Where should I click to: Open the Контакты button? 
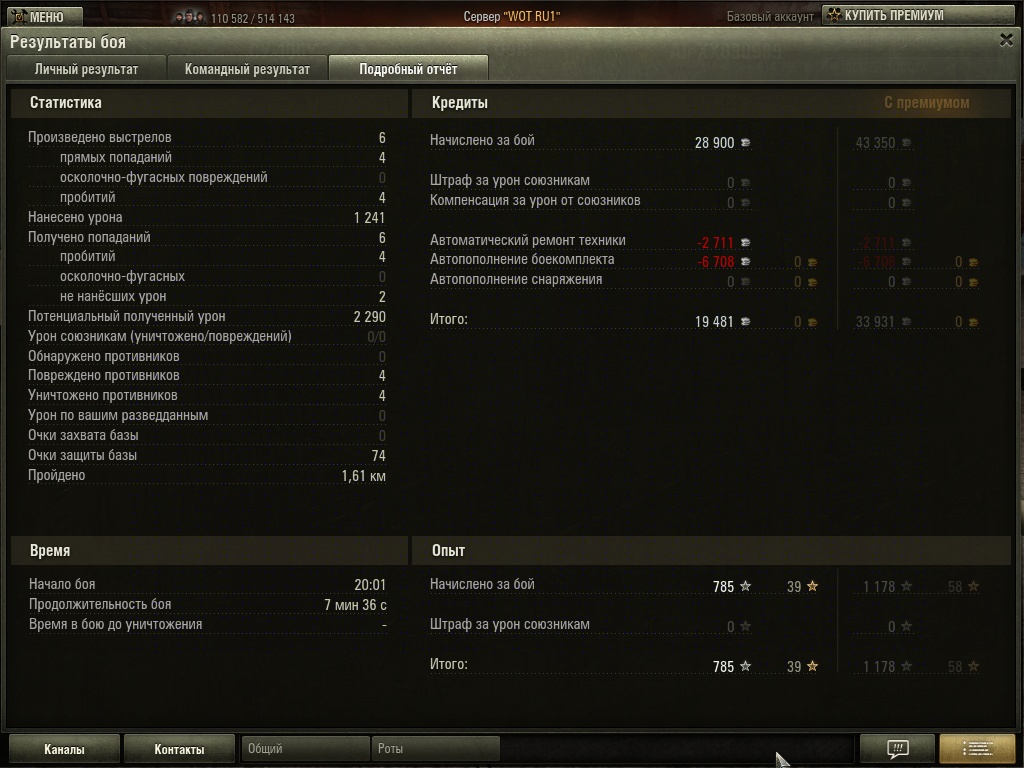[x=179, y=749]
